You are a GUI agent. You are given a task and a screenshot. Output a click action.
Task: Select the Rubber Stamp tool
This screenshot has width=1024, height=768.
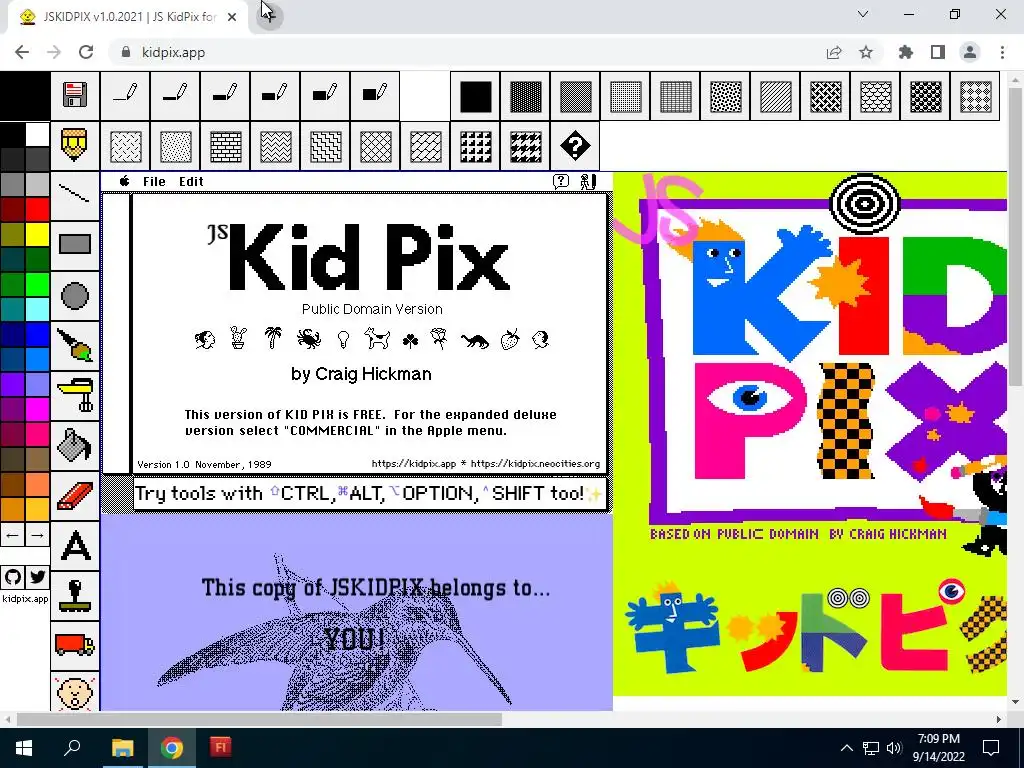pos(75,596)
